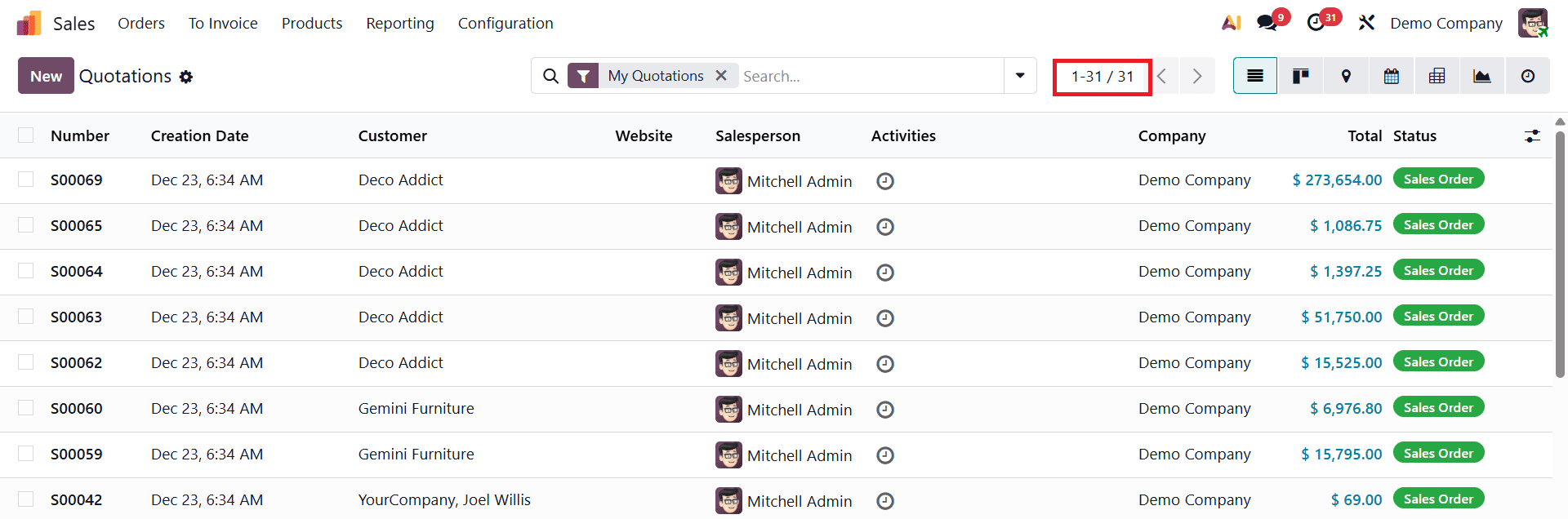The height and width of the screenshot is (519, 1568).
Task: Remove the My Quotations filter
Action: (x=721, y=75)
